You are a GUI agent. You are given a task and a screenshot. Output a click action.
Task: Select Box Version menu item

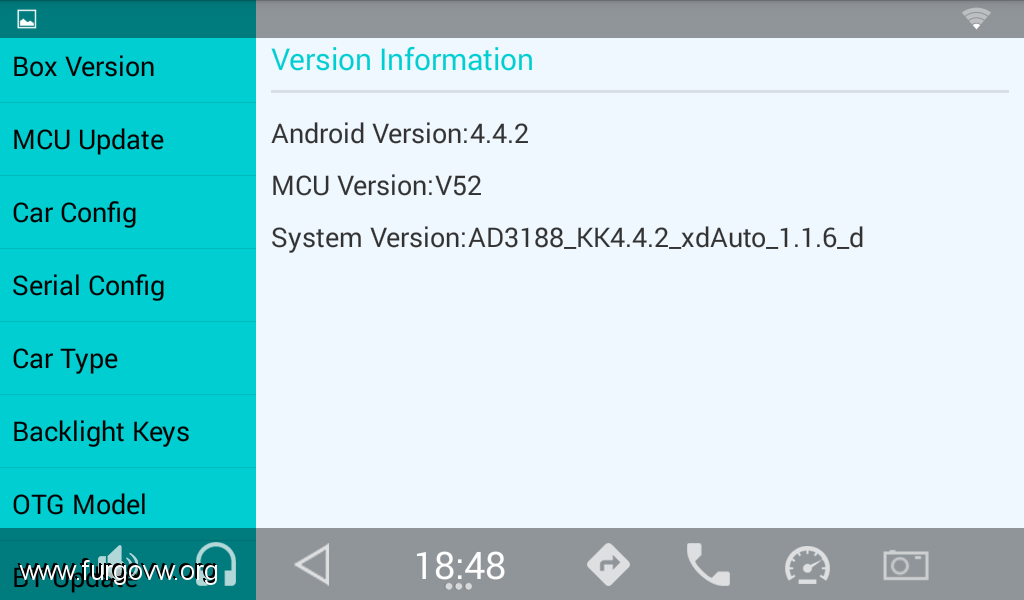pyautogui.click(x=128, y=67)
